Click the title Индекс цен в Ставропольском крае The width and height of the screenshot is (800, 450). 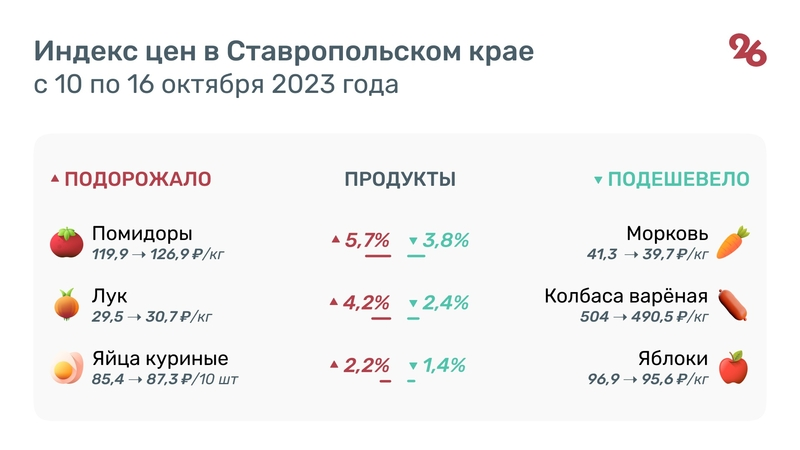coord(284,51)
